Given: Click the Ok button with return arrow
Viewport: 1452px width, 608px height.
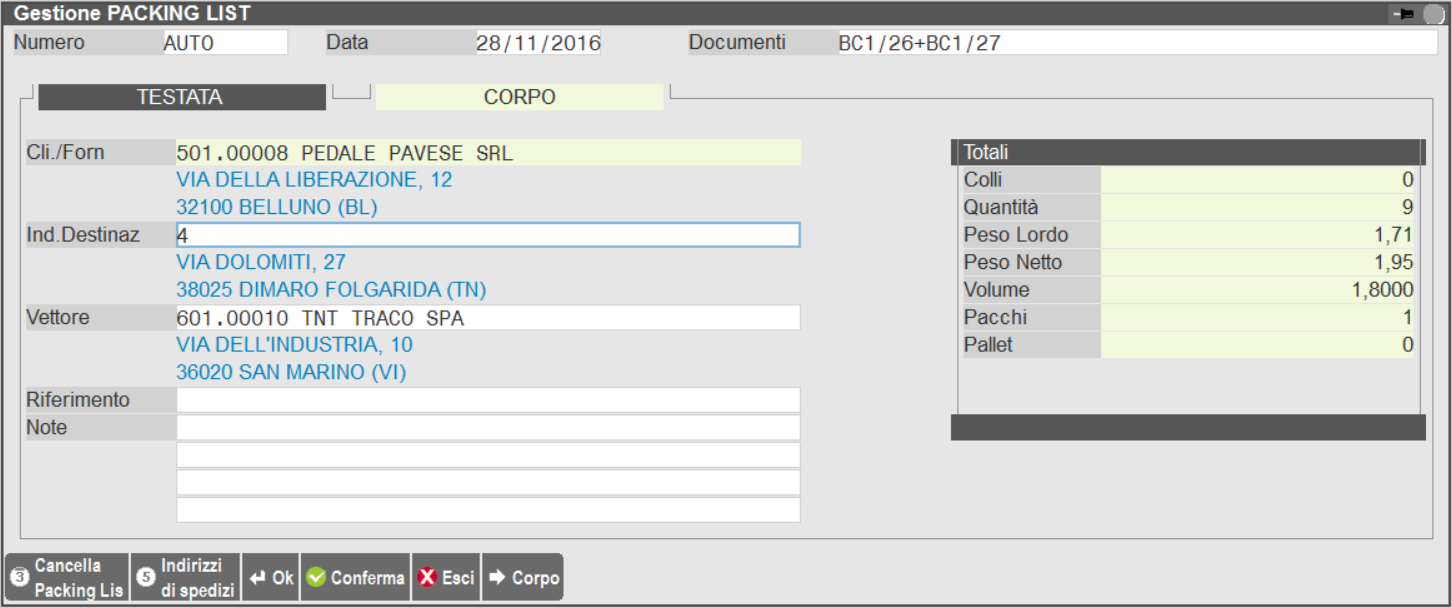Looking at the screenshot, I should (271, 578).
